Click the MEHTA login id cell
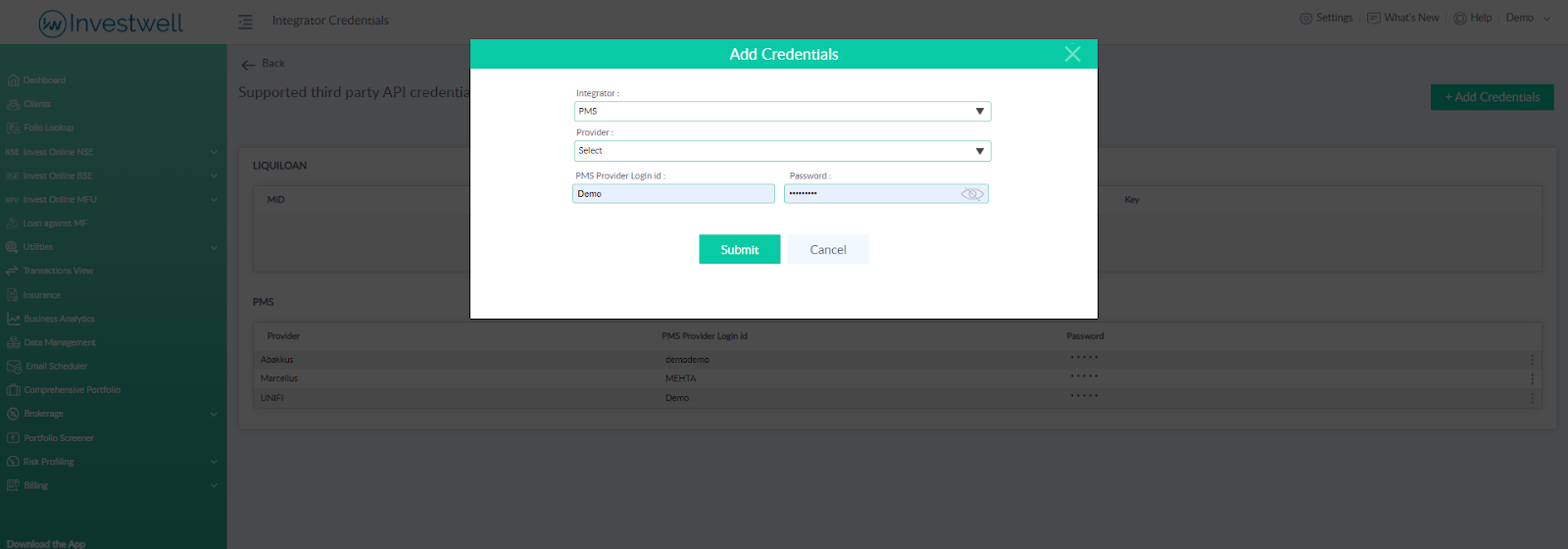Viewport: 1568px width, 549px height. (681, 378)
